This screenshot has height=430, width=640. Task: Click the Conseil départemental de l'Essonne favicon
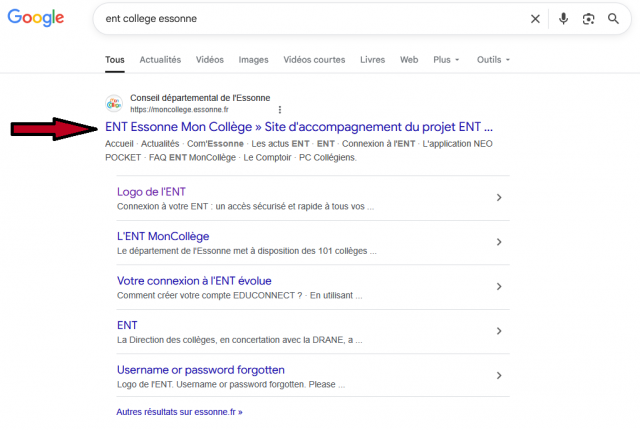pyautogui.click(x=113, y=103)
